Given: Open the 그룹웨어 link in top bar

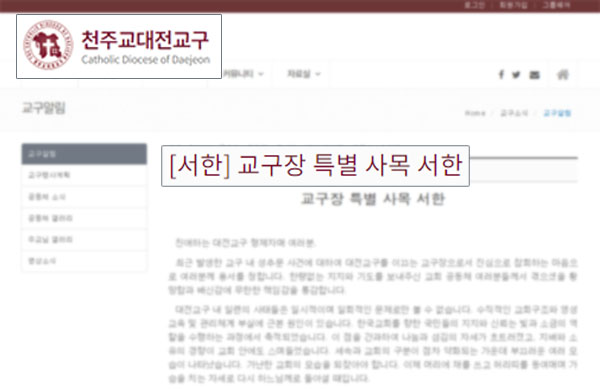Looking at the screenshot, I should click(x=556, y=5).
